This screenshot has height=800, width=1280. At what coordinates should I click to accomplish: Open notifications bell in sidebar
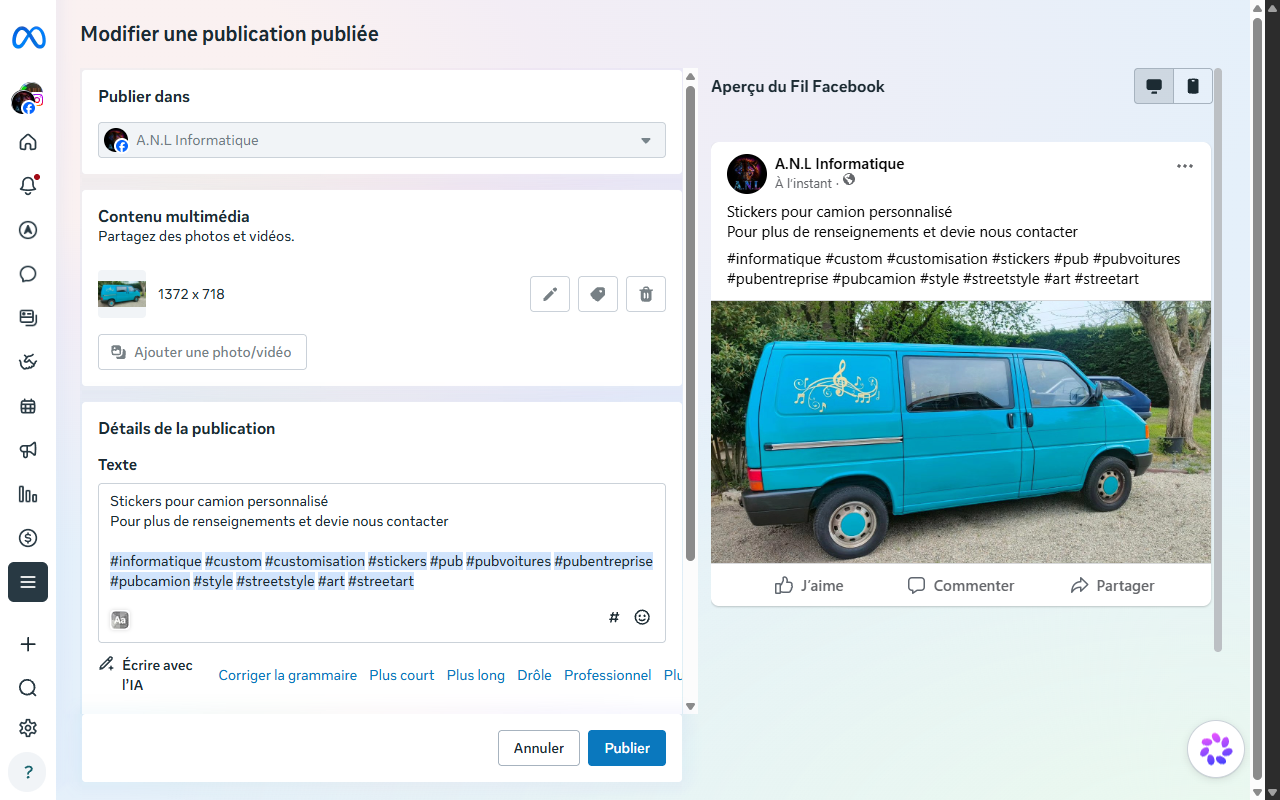point(28,185)
